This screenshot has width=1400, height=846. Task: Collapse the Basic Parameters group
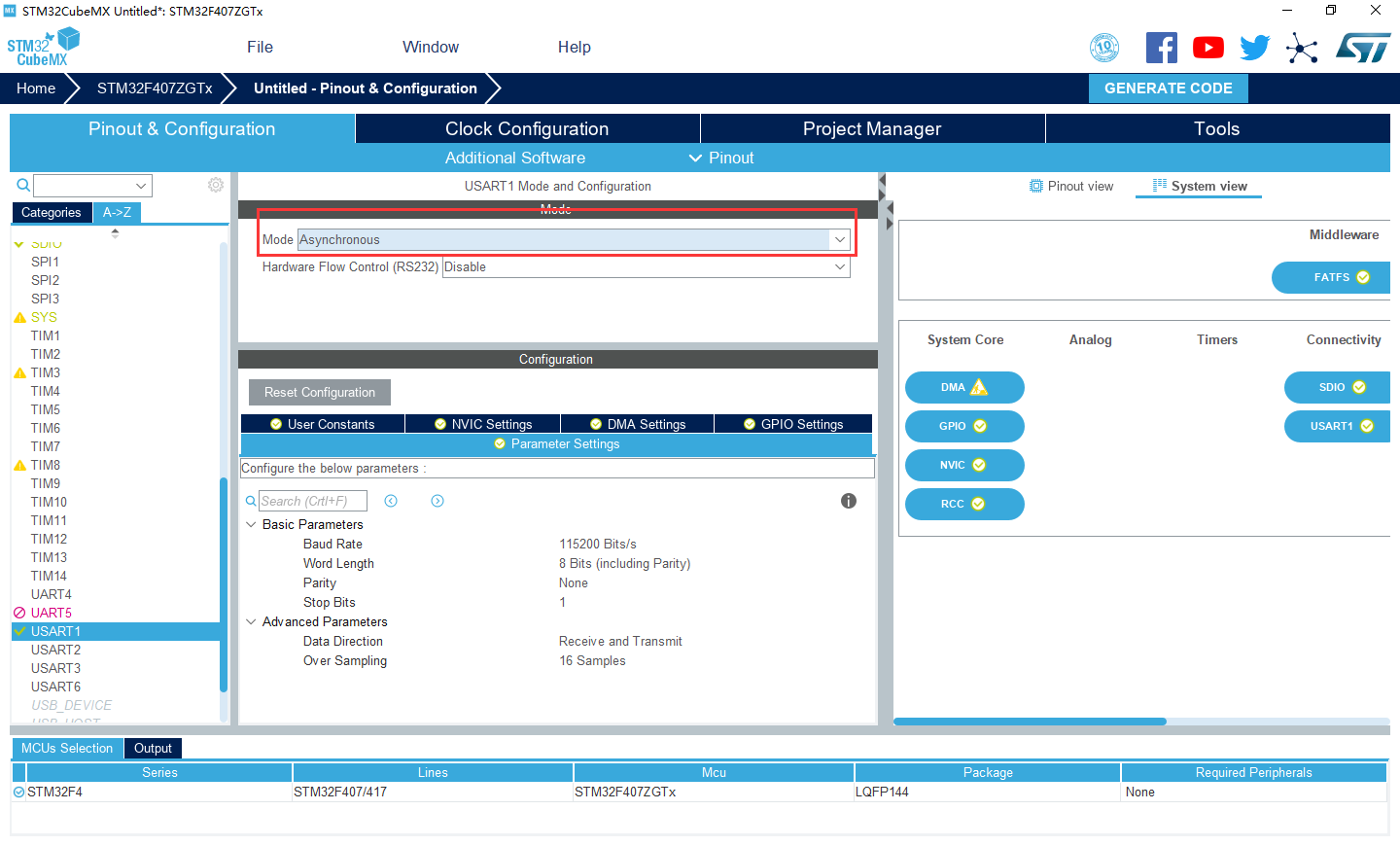pyautogui.click(x=251, y=524)
